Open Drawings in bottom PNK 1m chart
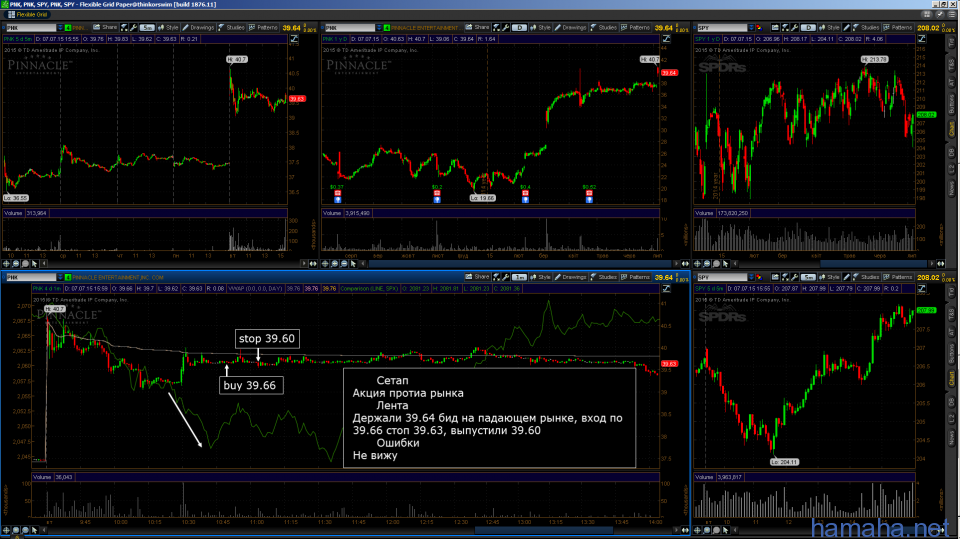The width and height of the screenshot is (960, 539). [570, 277]
